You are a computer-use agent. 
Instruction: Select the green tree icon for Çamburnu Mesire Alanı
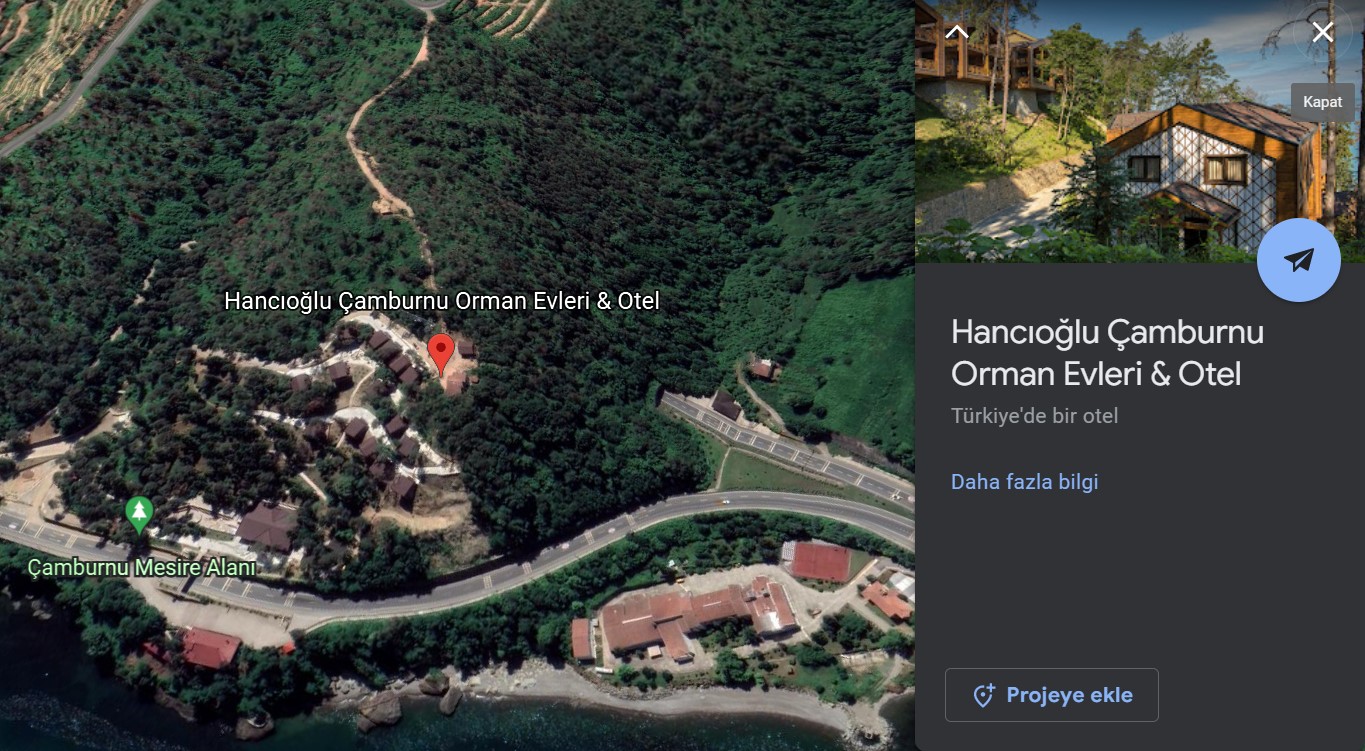[139, 515]
